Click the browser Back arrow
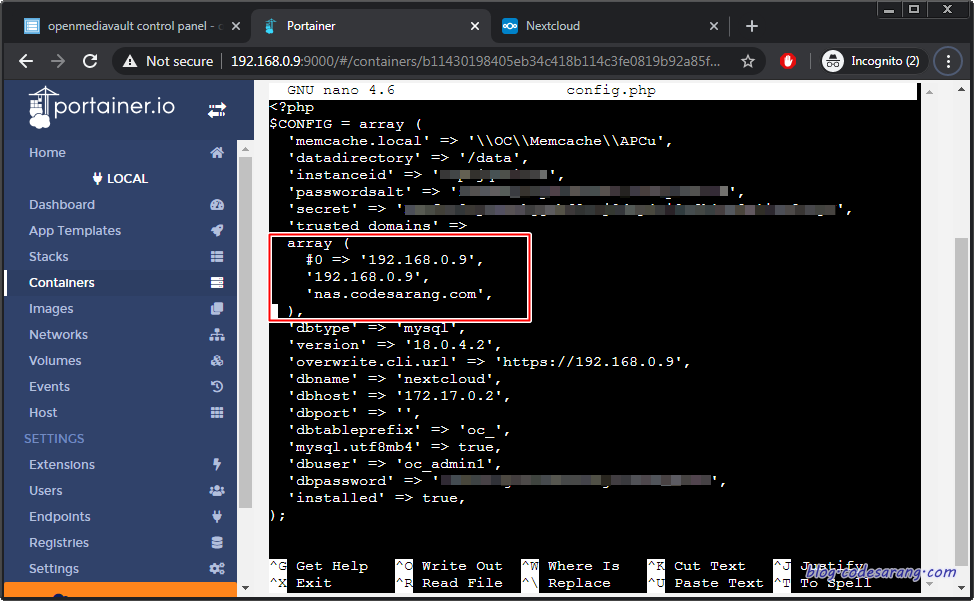 tap(26, 61)
